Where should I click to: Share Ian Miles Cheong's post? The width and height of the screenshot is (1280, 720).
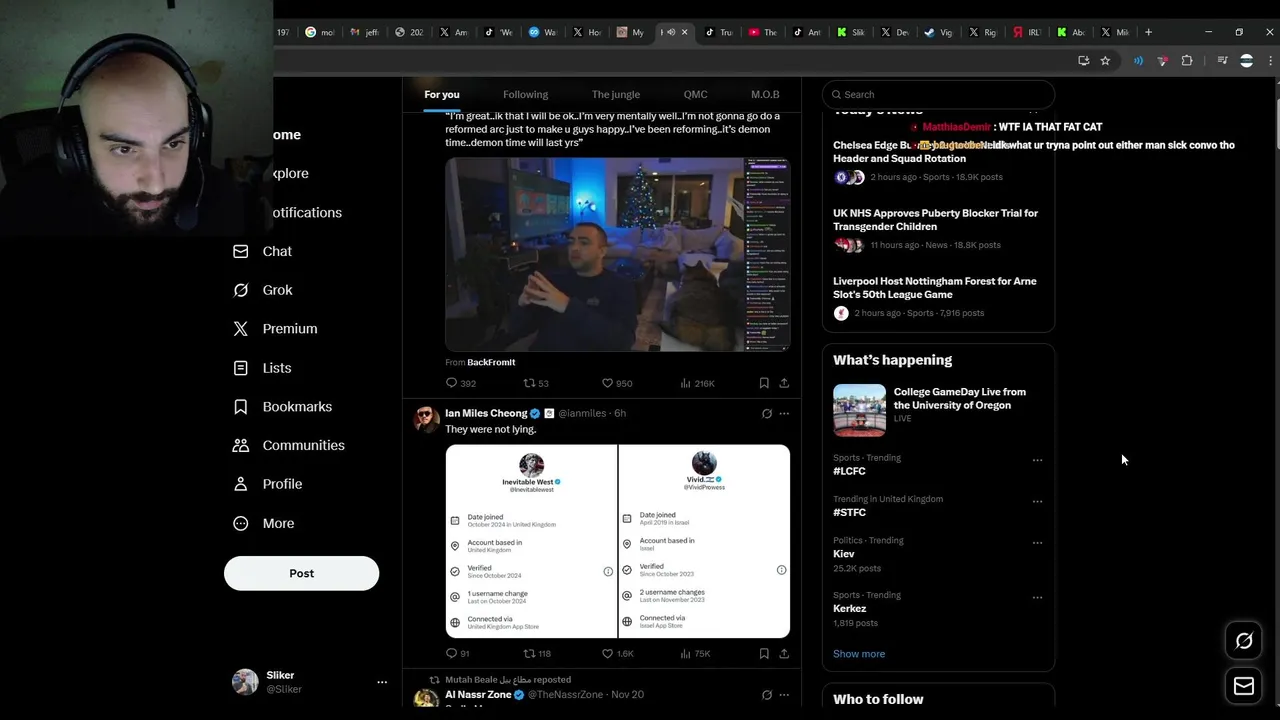[x=784, y=653]
